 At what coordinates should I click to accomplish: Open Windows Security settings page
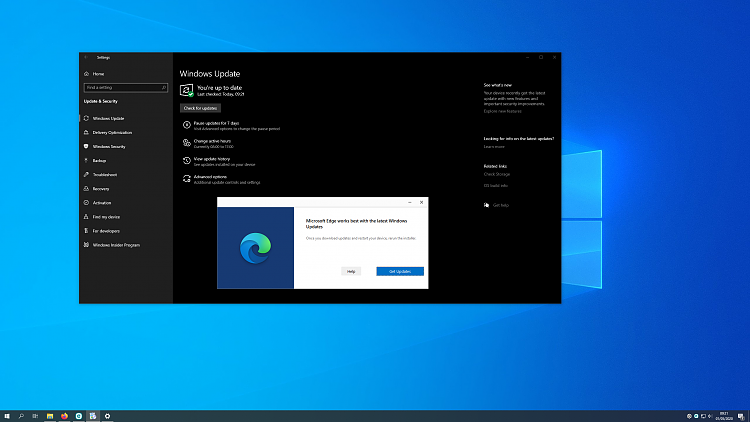pos(109,146)
